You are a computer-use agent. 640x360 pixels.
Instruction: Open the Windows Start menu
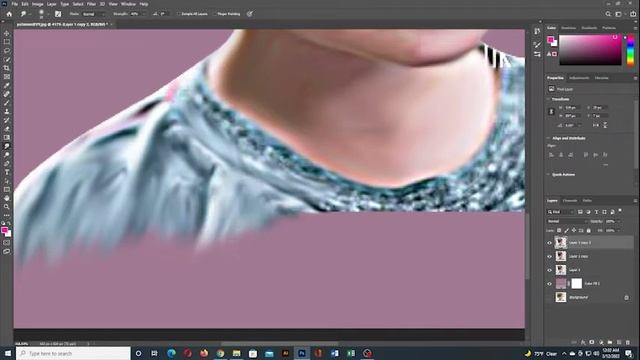tap(8, 353)
